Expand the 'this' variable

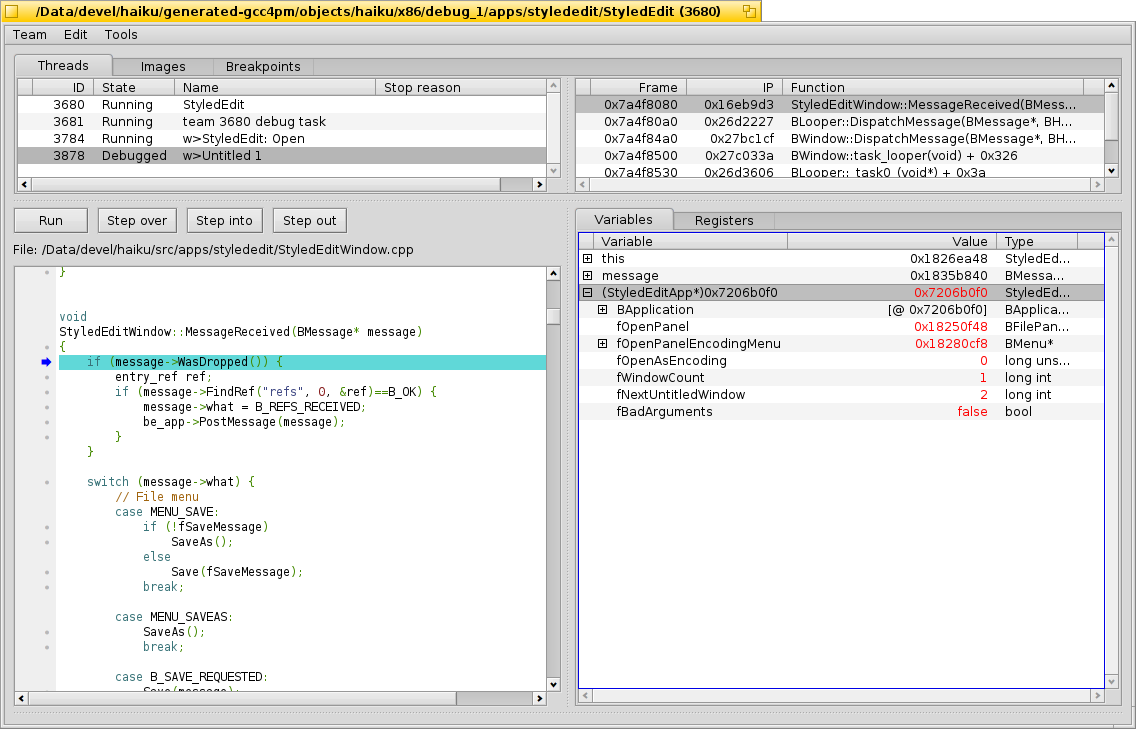(588, 259)
